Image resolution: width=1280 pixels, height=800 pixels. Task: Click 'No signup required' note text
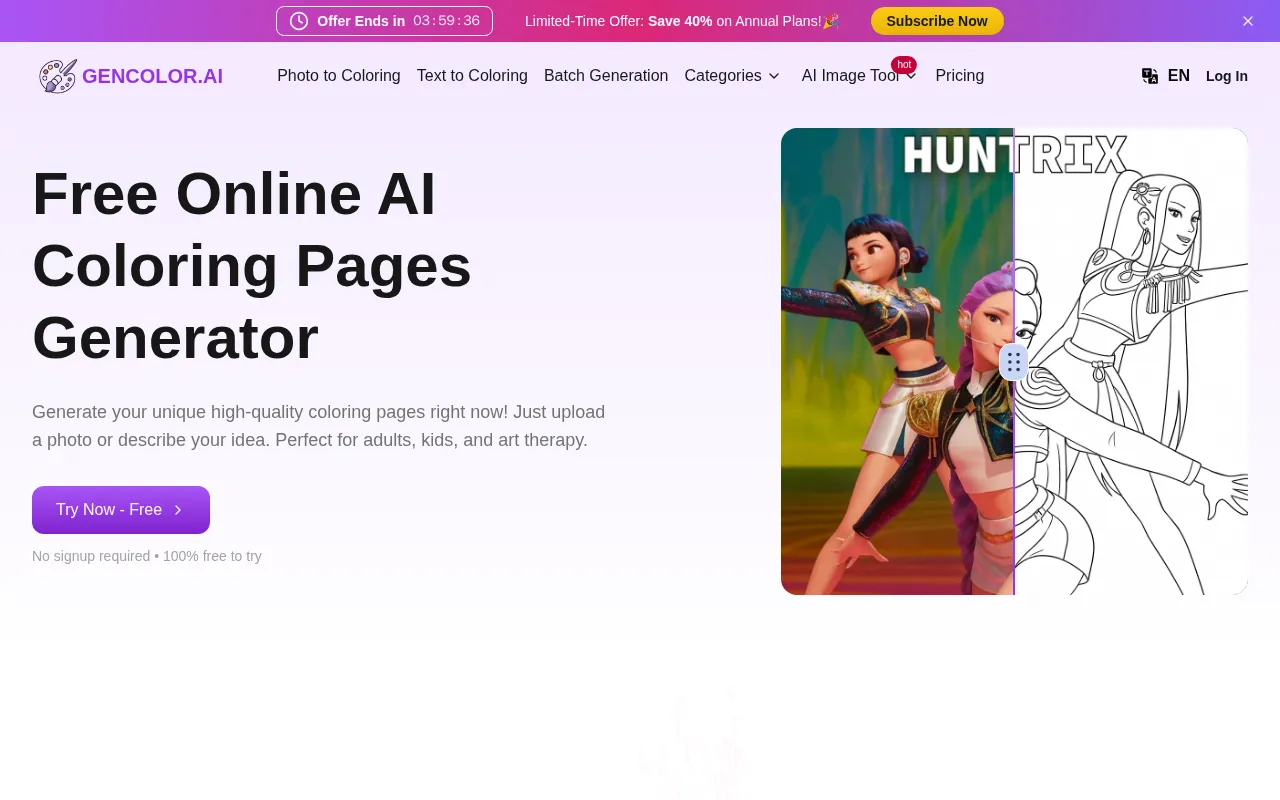[x=147, y=556]
